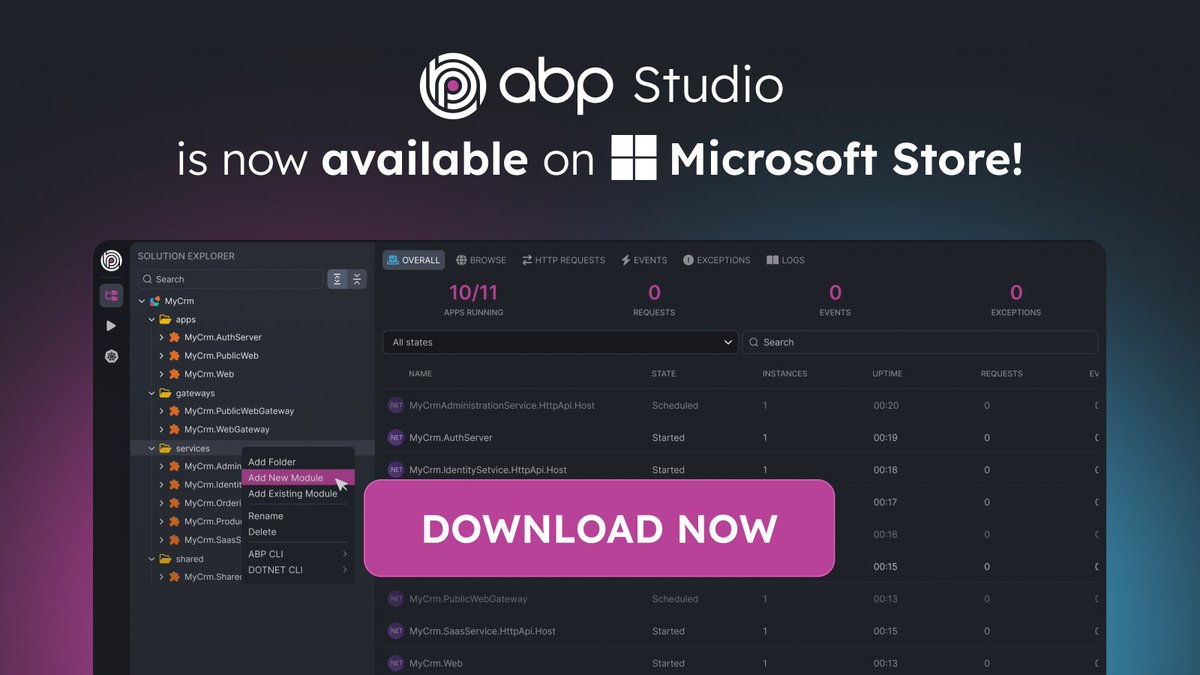The width and height of the screenshot is (1200, 675).
Task: Expand the MyCrm.PublicWeb tree node
Action: (161, 356)
